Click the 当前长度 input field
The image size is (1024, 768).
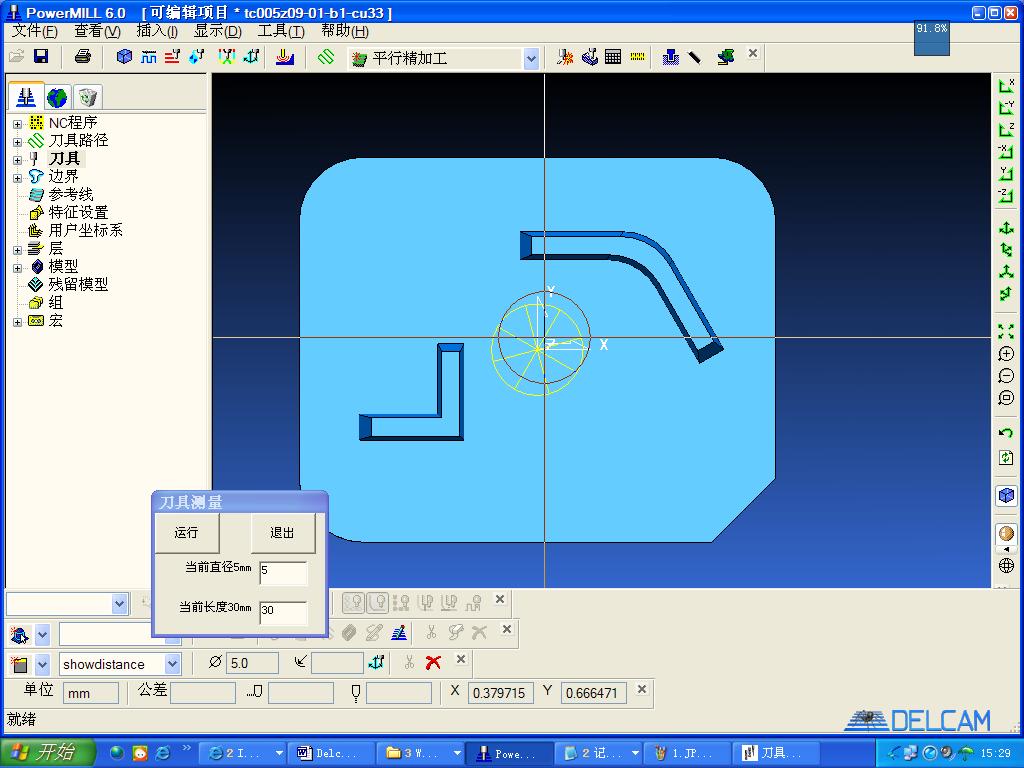click(283, 611)
